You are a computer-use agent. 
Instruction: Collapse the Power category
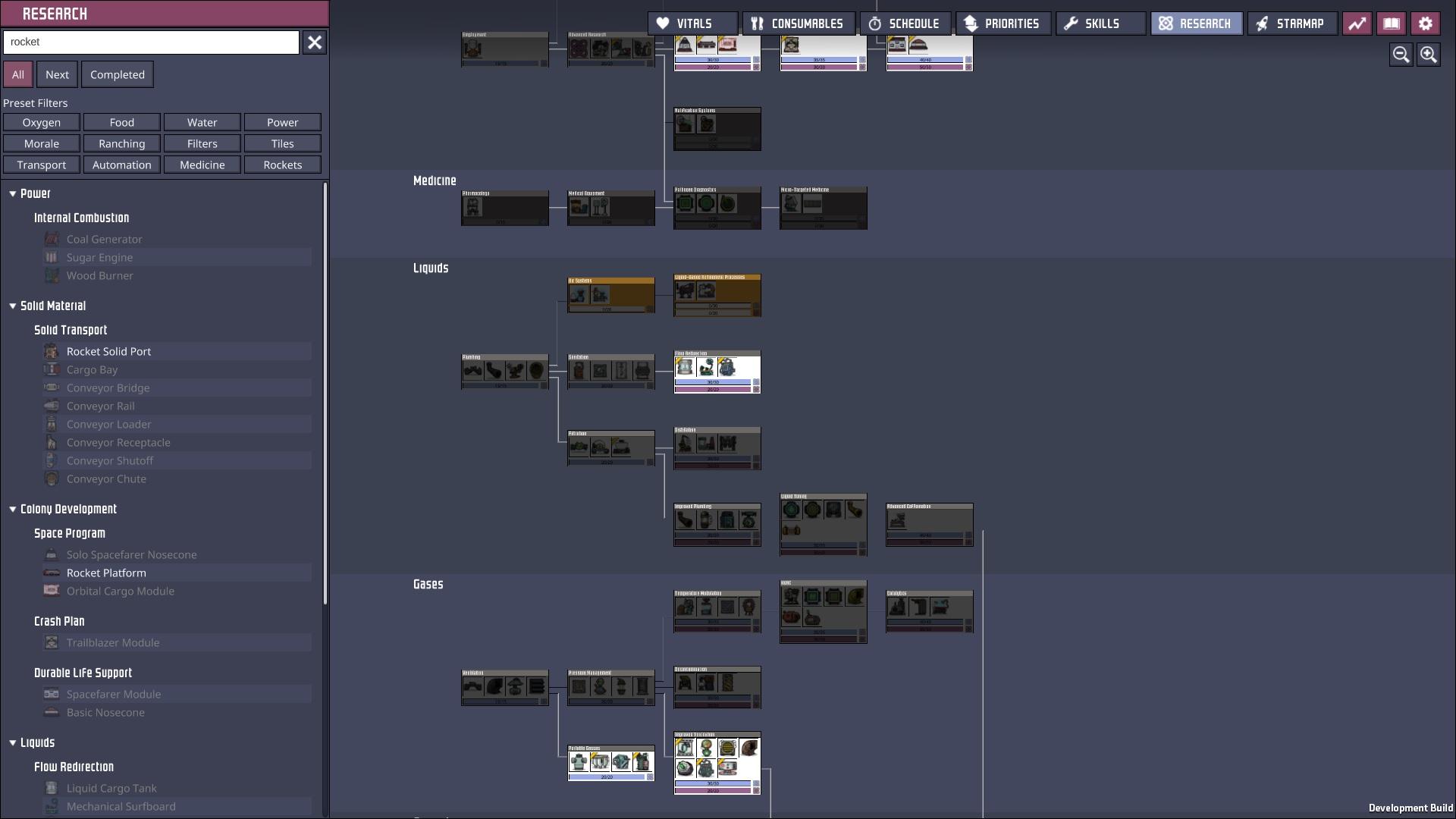click(13, 194)
